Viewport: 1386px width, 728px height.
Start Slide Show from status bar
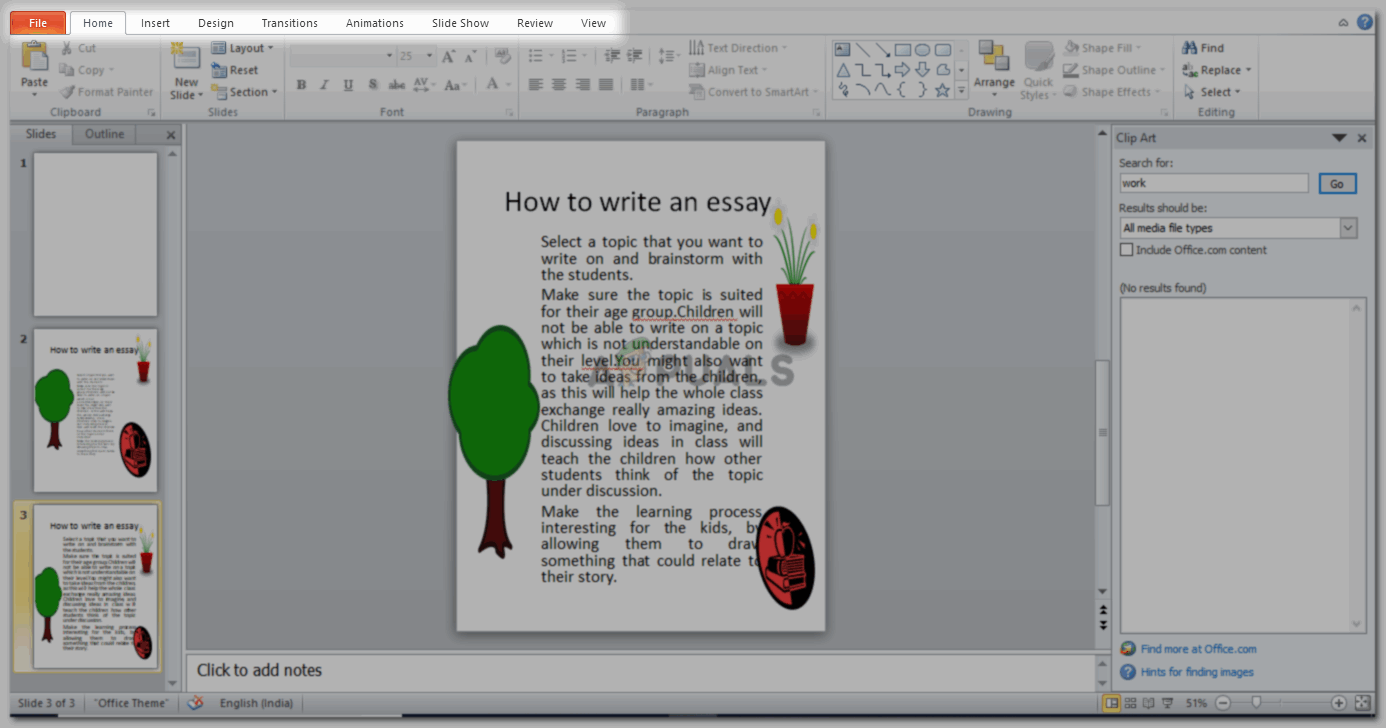point(1169,703)
